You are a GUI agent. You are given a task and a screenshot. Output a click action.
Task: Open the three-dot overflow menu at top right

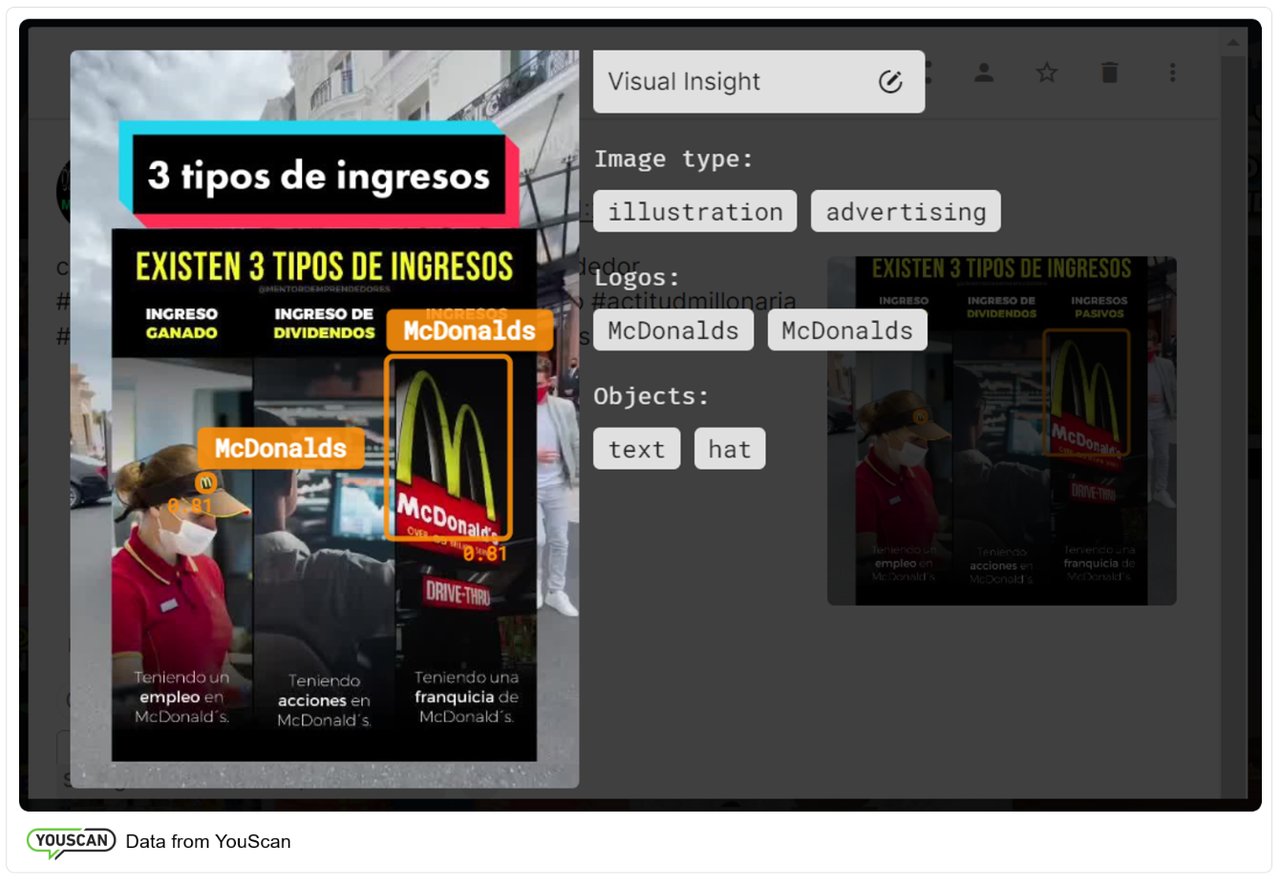tap(1172, 72)
